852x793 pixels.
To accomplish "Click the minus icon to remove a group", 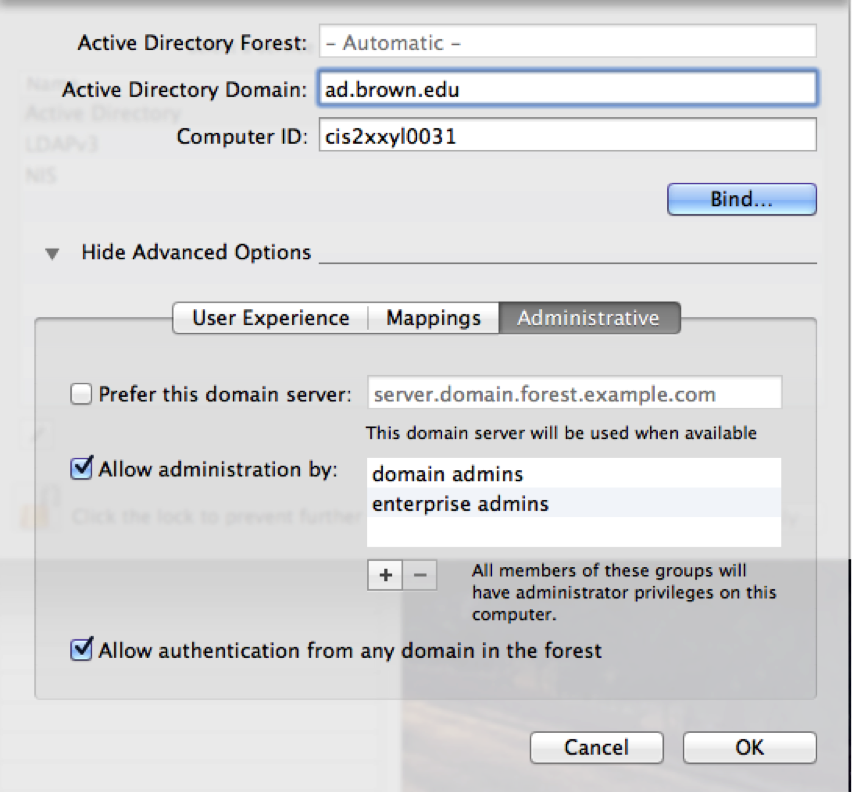I will pyautogui.click(x=420, y=575).
